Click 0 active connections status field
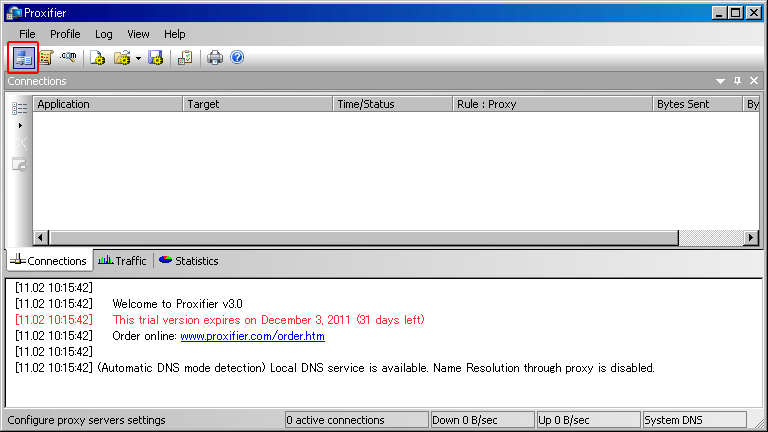768x432 pixels. coord(357,420)
